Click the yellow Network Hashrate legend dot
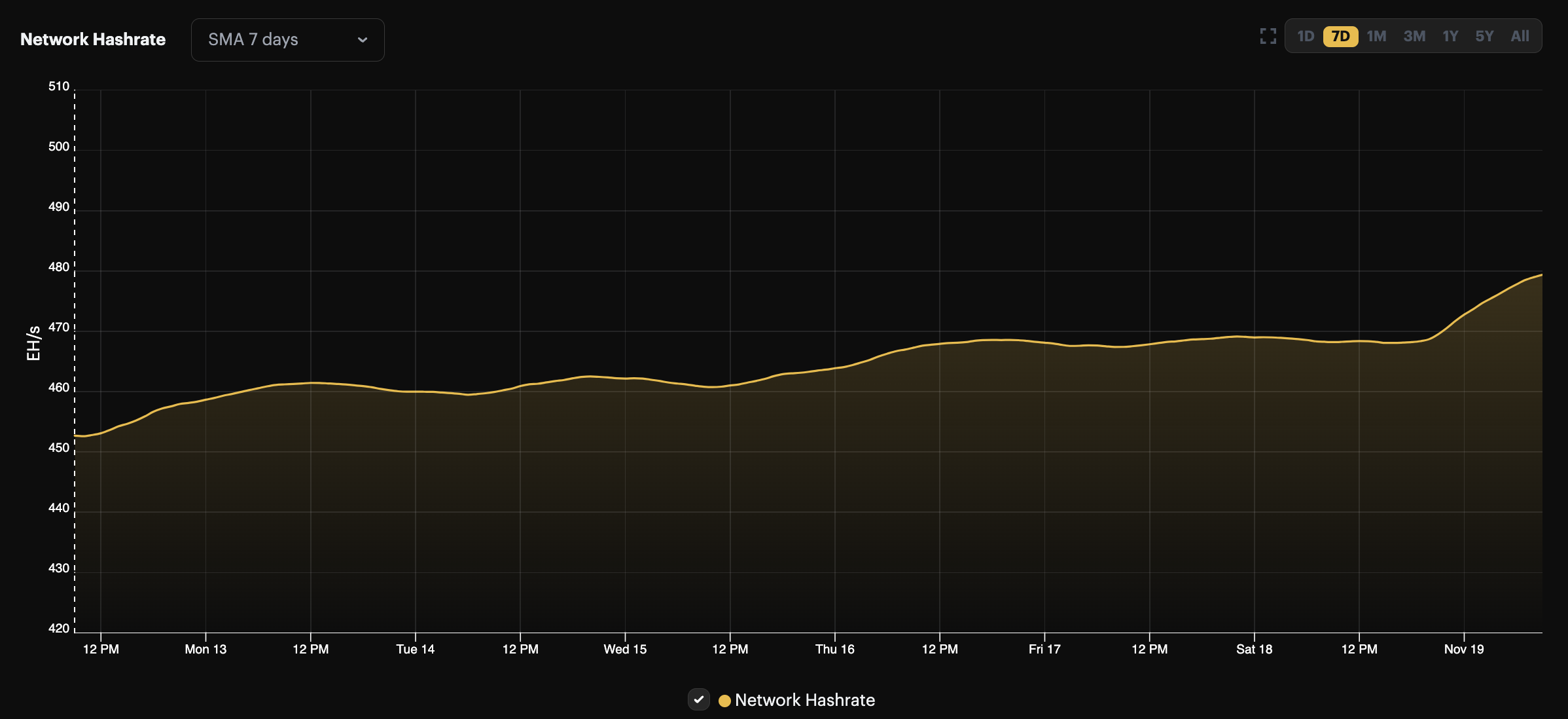The width and height of the screenshot is (1568, 719). pyautogui.click(x=724, y=700)
